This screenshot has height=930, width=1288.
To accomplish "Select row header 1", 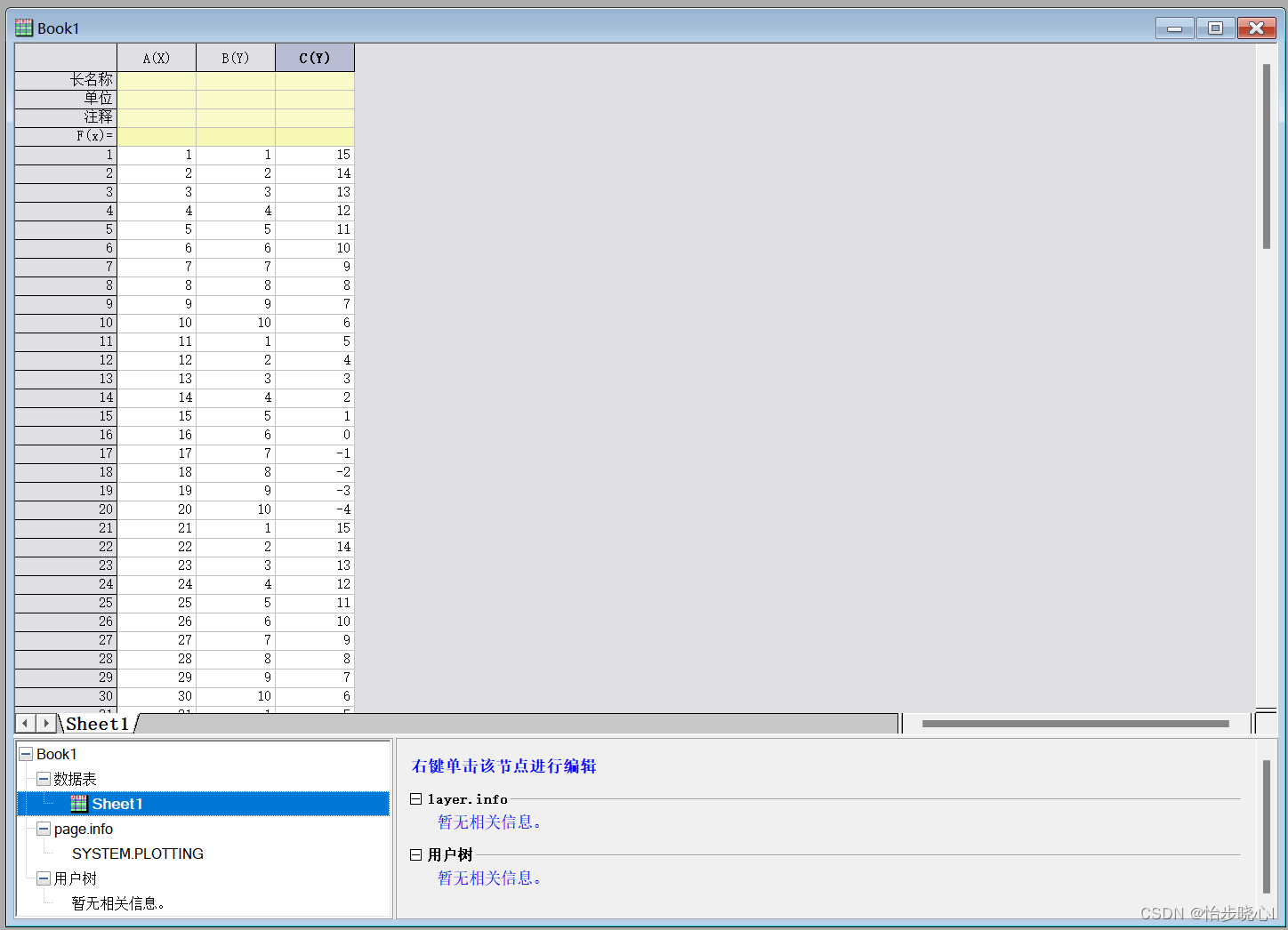I will click(x=66, y=155).
